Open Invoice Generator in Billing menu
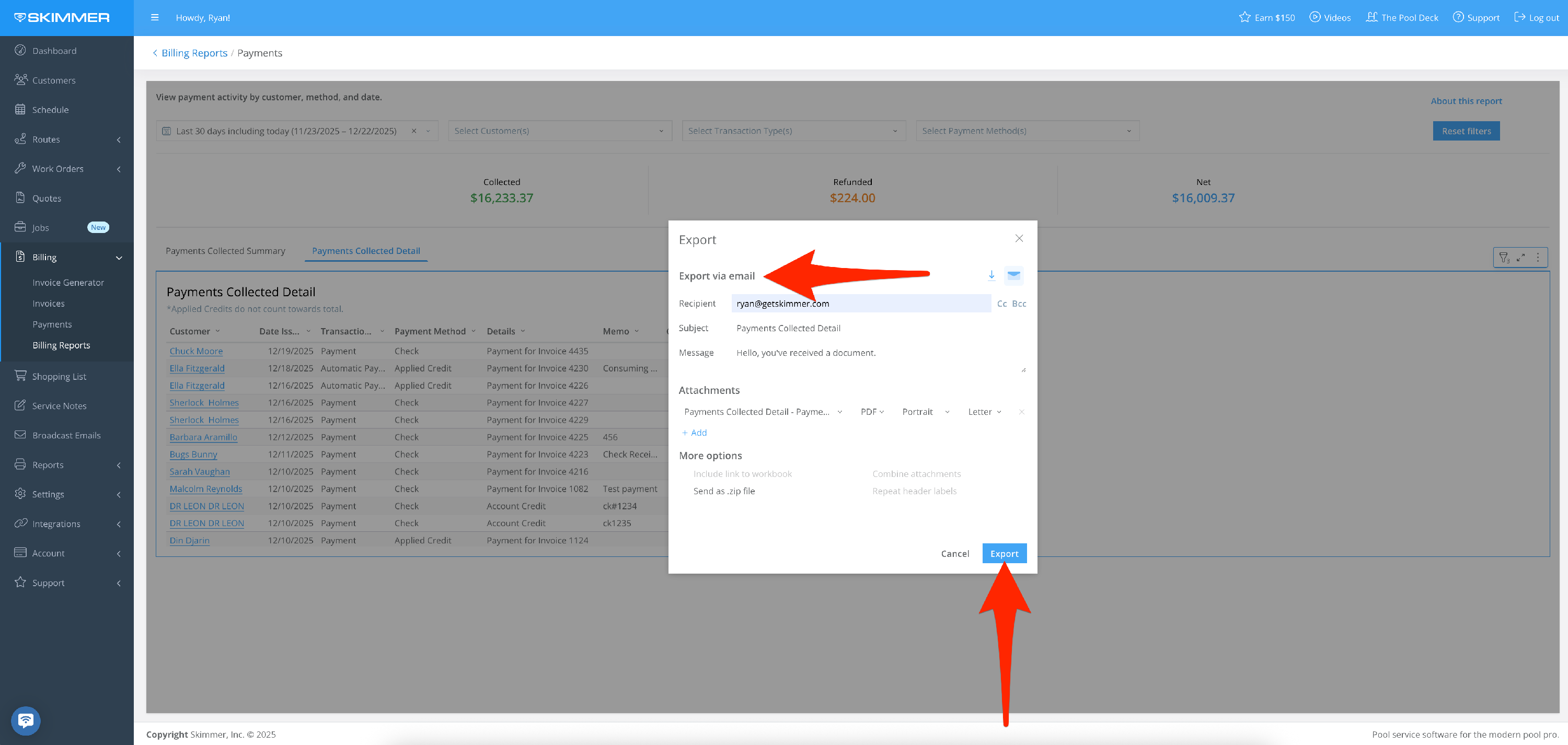The image size is (1568, 745). tap(68, 283)
